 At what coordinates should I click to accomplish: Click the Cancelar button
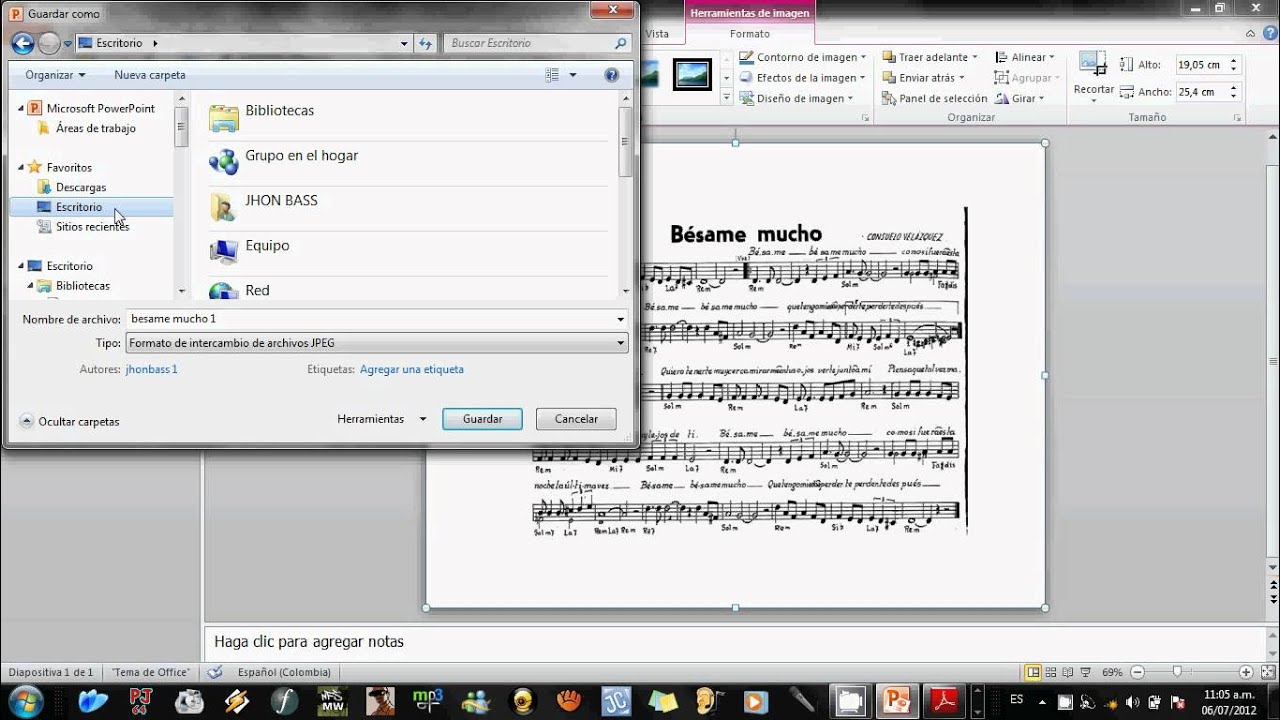(576, 419)
